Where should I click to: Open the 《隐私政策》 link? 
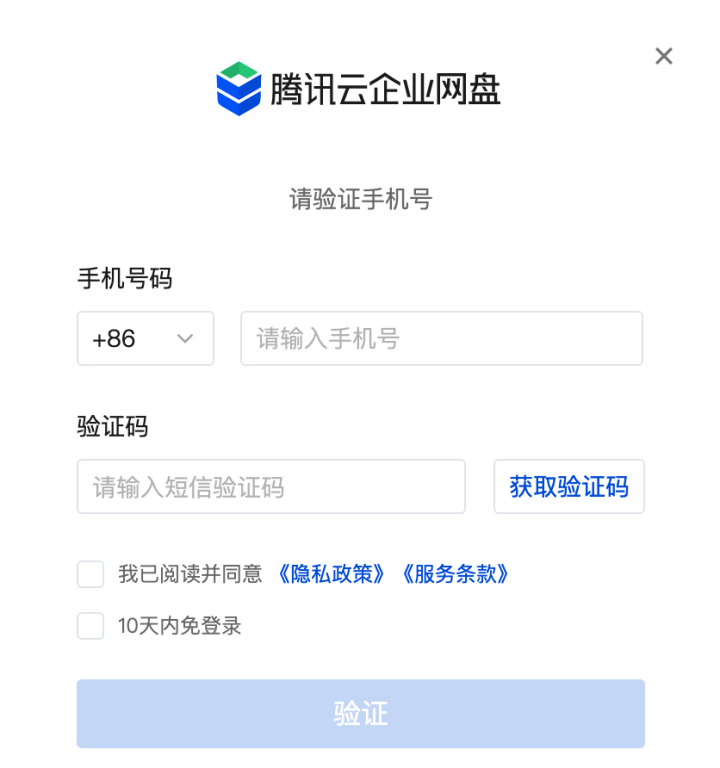331,574
